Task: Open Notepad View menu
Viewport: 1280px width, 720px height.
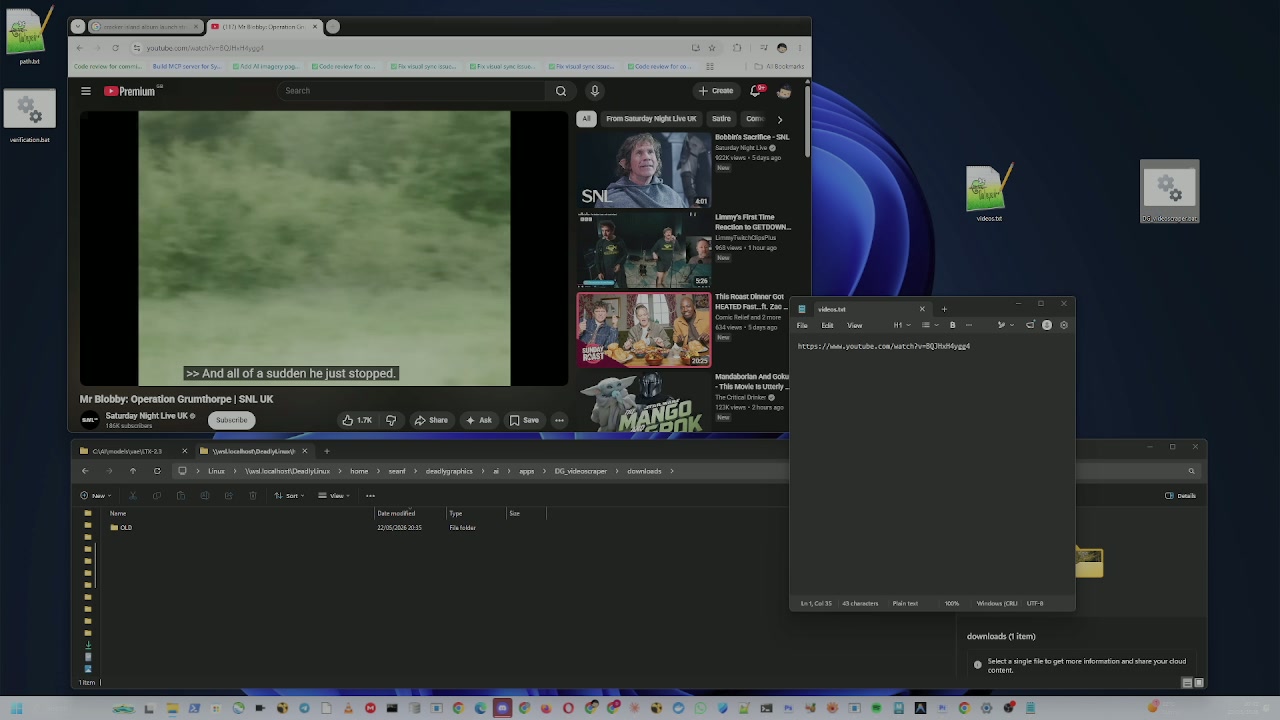Action: point(855,325)
